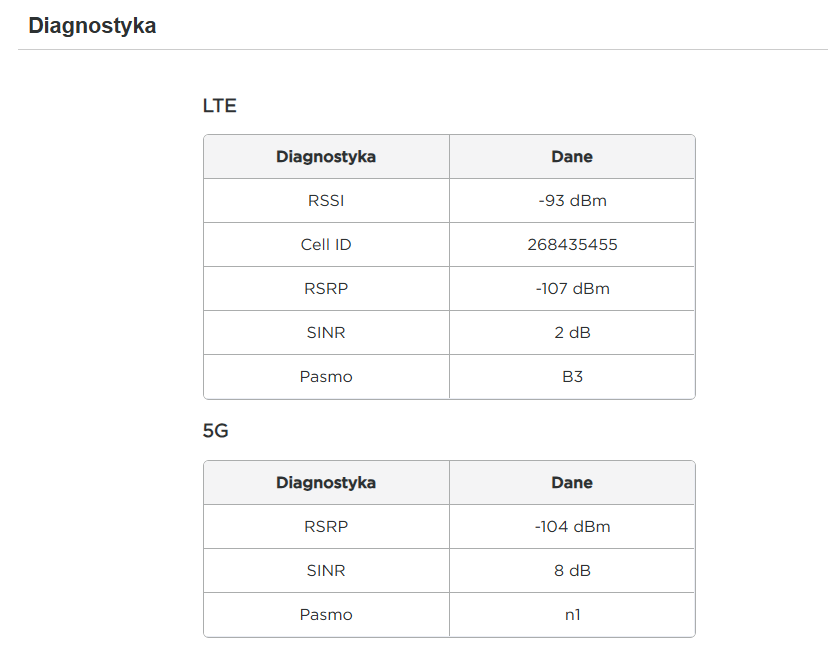The image size is (828, 665).
Task: Select the 5G band value n1
Action: click(572, 615)
